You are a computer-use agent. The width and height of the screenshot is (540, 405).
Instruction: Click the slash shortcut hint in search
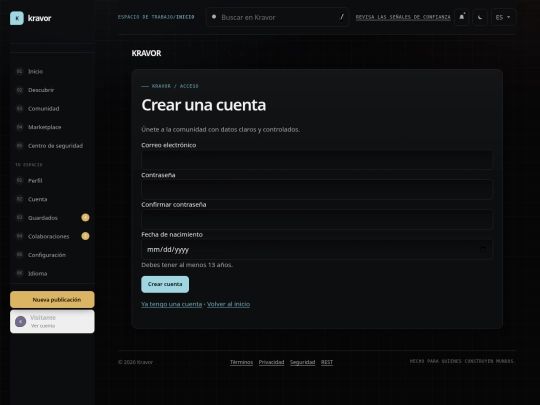342,17
